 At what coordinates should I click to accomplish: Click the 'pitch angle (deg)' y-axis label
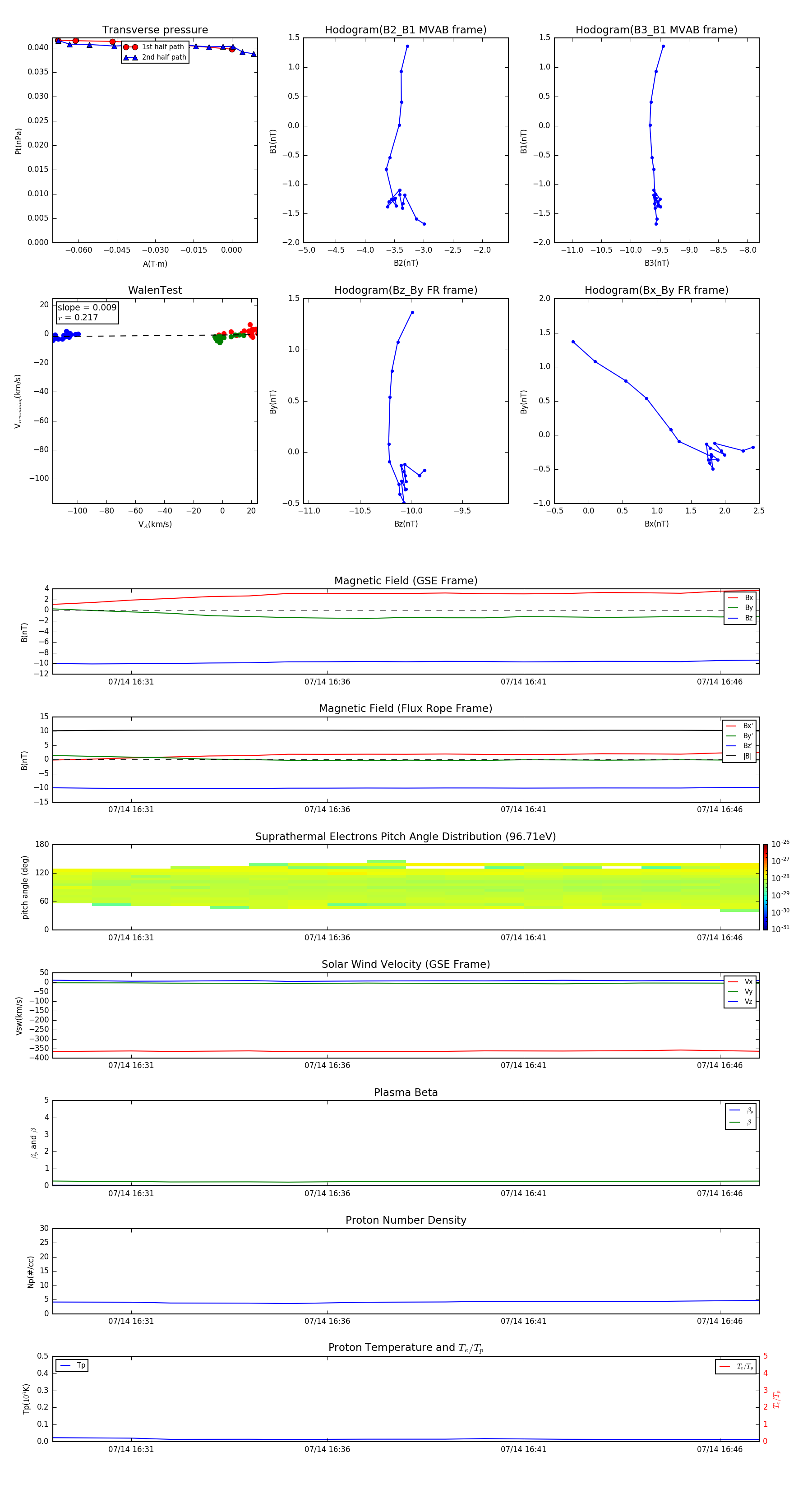tap(25, 887)
